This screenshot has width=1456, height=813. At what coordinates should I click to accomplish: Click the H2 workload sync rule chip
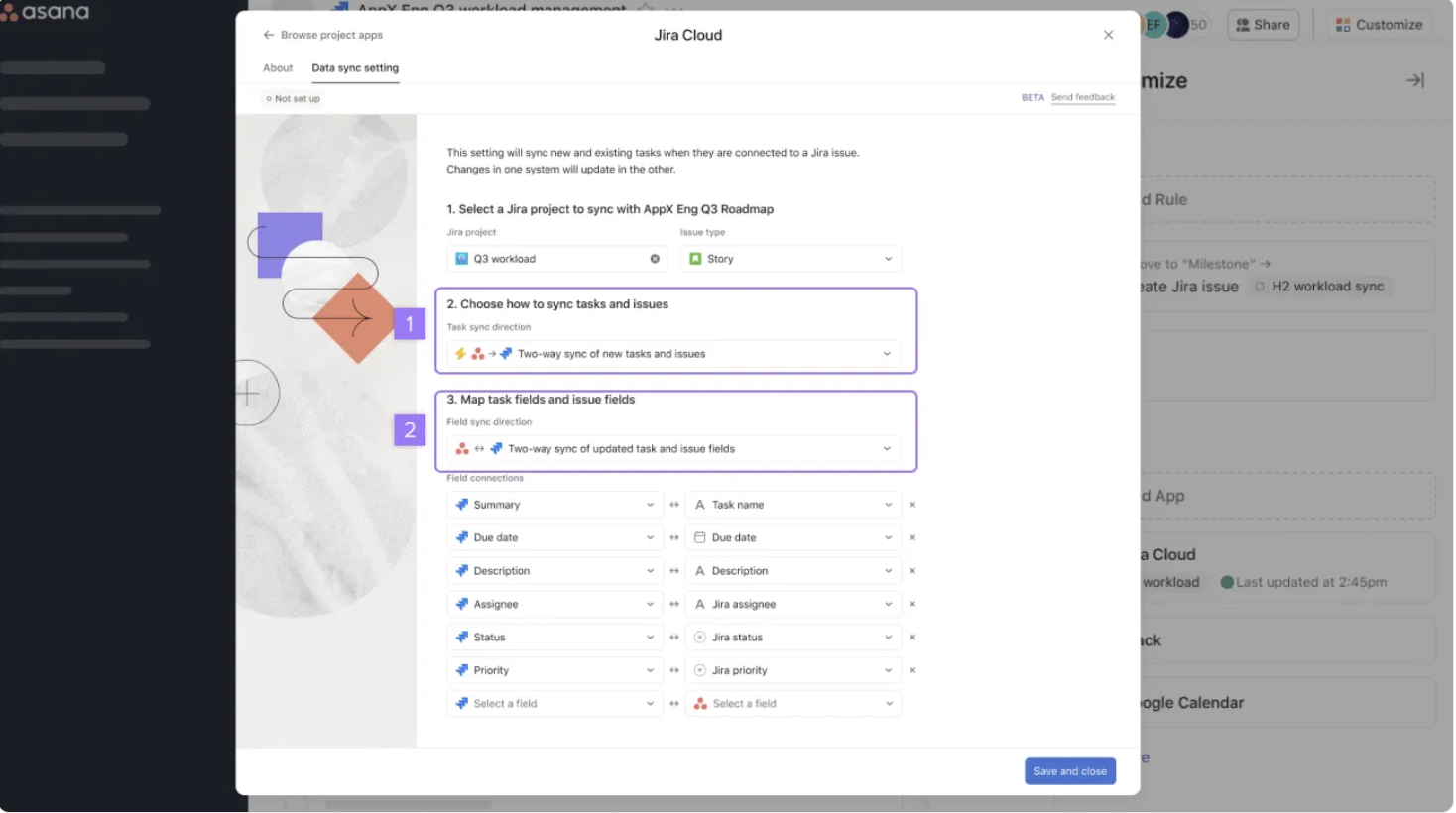(x=1319, y=287)
